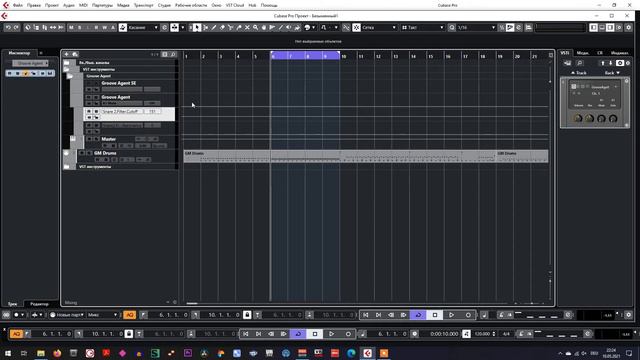640x360 pixels.
Task: Open the Студия menu
Action: [x=164, y=5]
